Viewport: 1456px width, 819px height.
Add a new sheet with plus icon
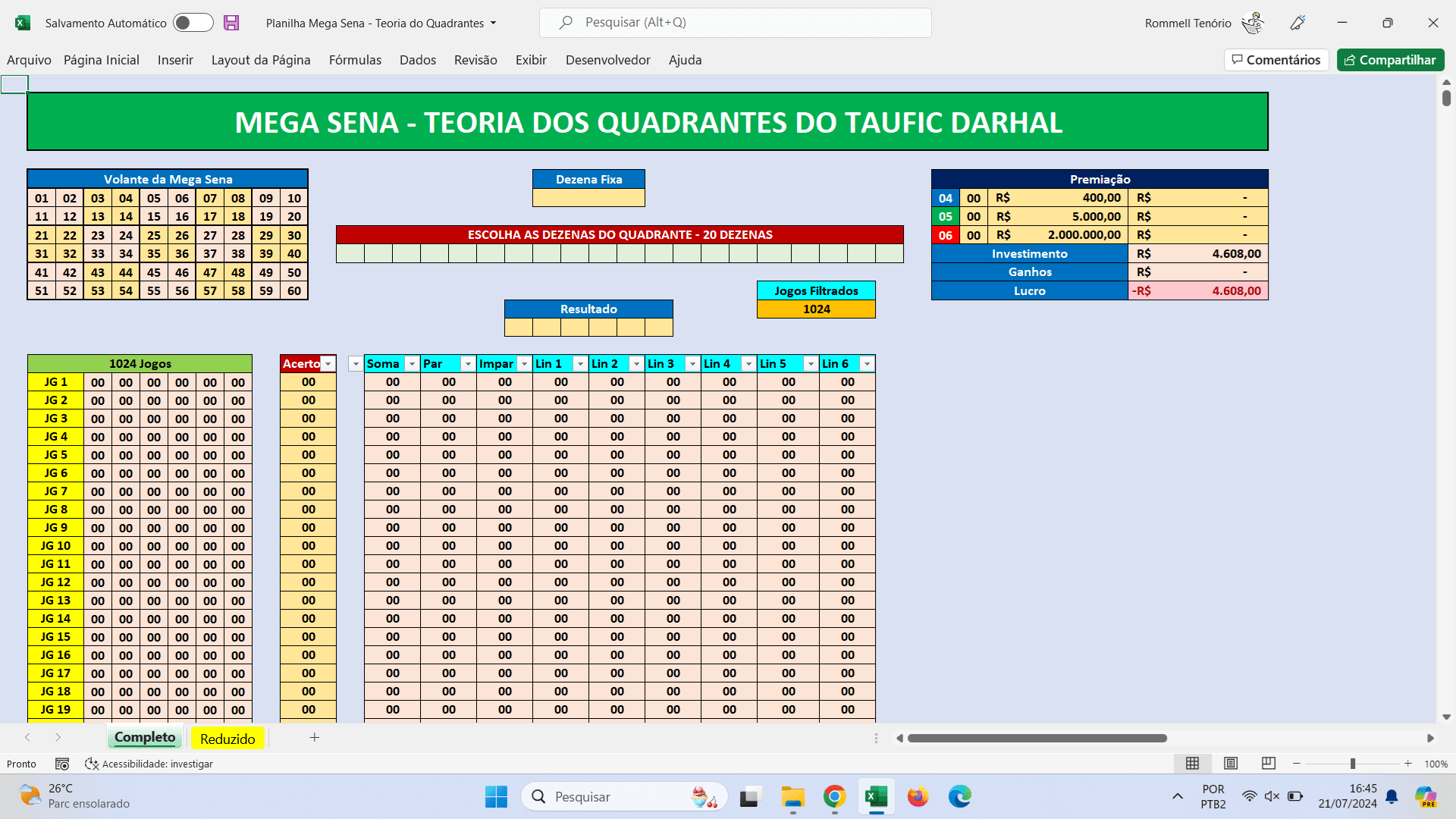point(315,737)
